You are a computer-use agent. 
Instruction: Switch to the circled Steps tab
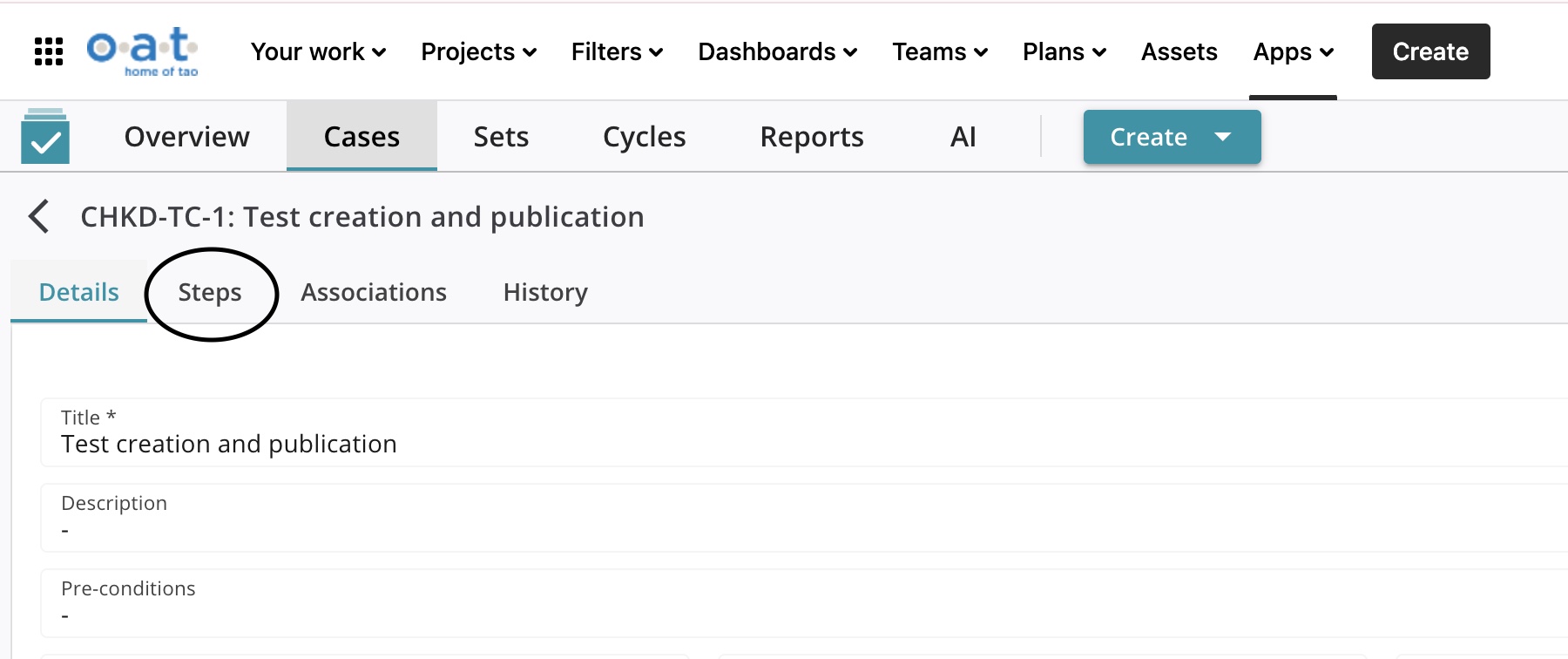pos(210,293)
